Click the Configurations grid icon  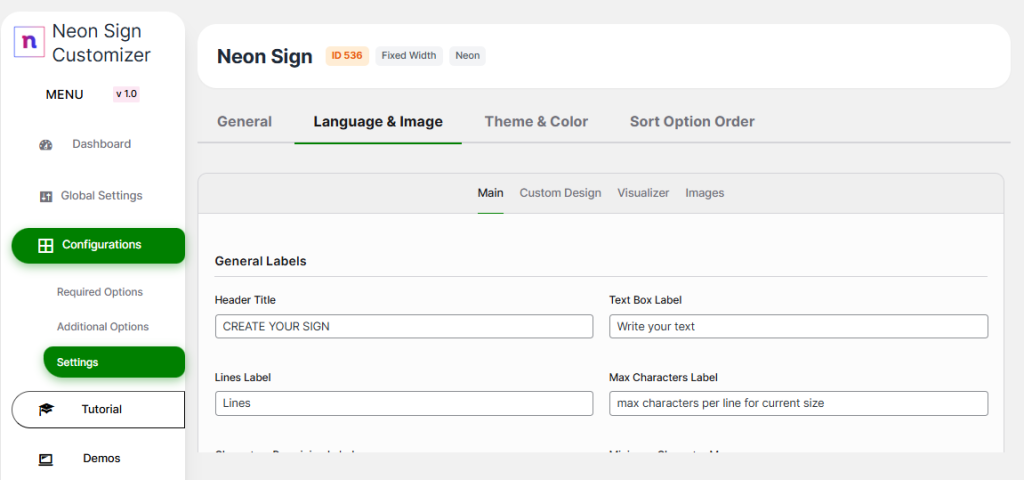[x=45, y=245]
